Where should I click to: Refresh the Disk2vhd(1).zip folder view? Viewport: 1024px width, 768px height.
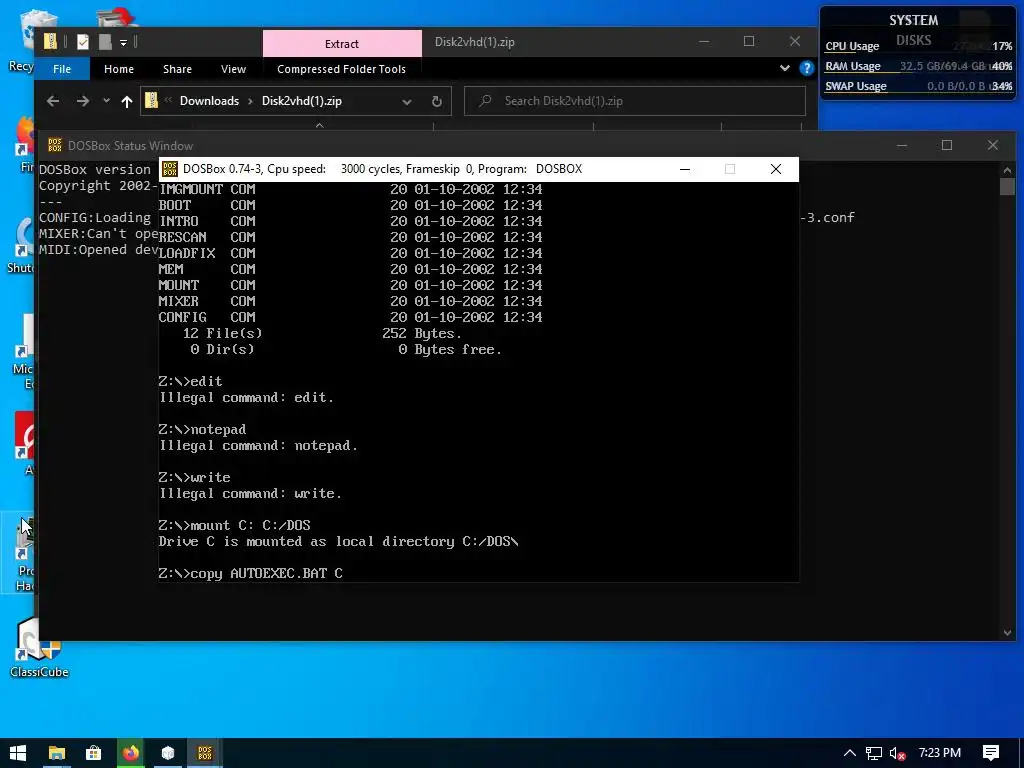437,101
